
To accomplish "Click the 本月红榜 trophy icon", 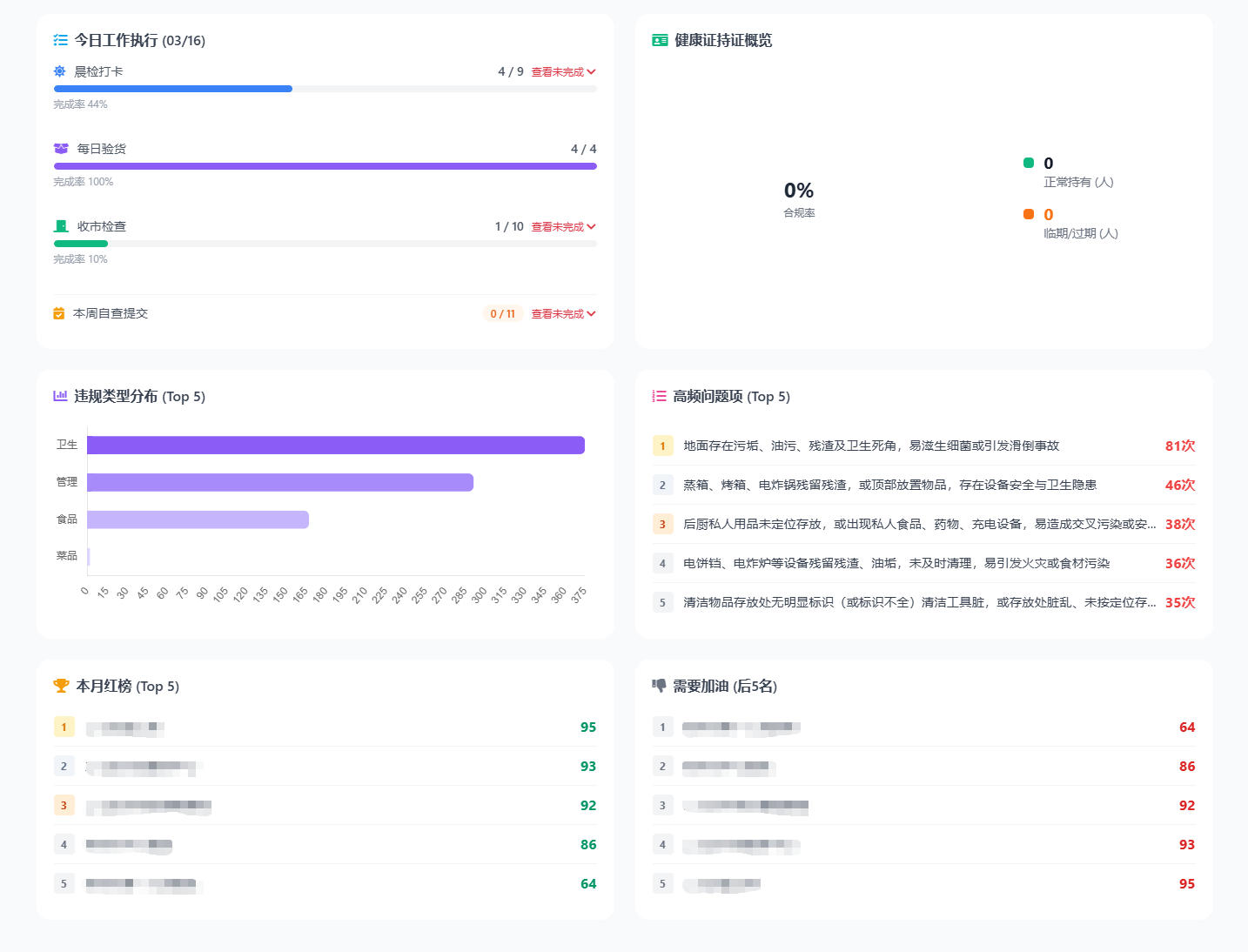I will click(61, 686).
